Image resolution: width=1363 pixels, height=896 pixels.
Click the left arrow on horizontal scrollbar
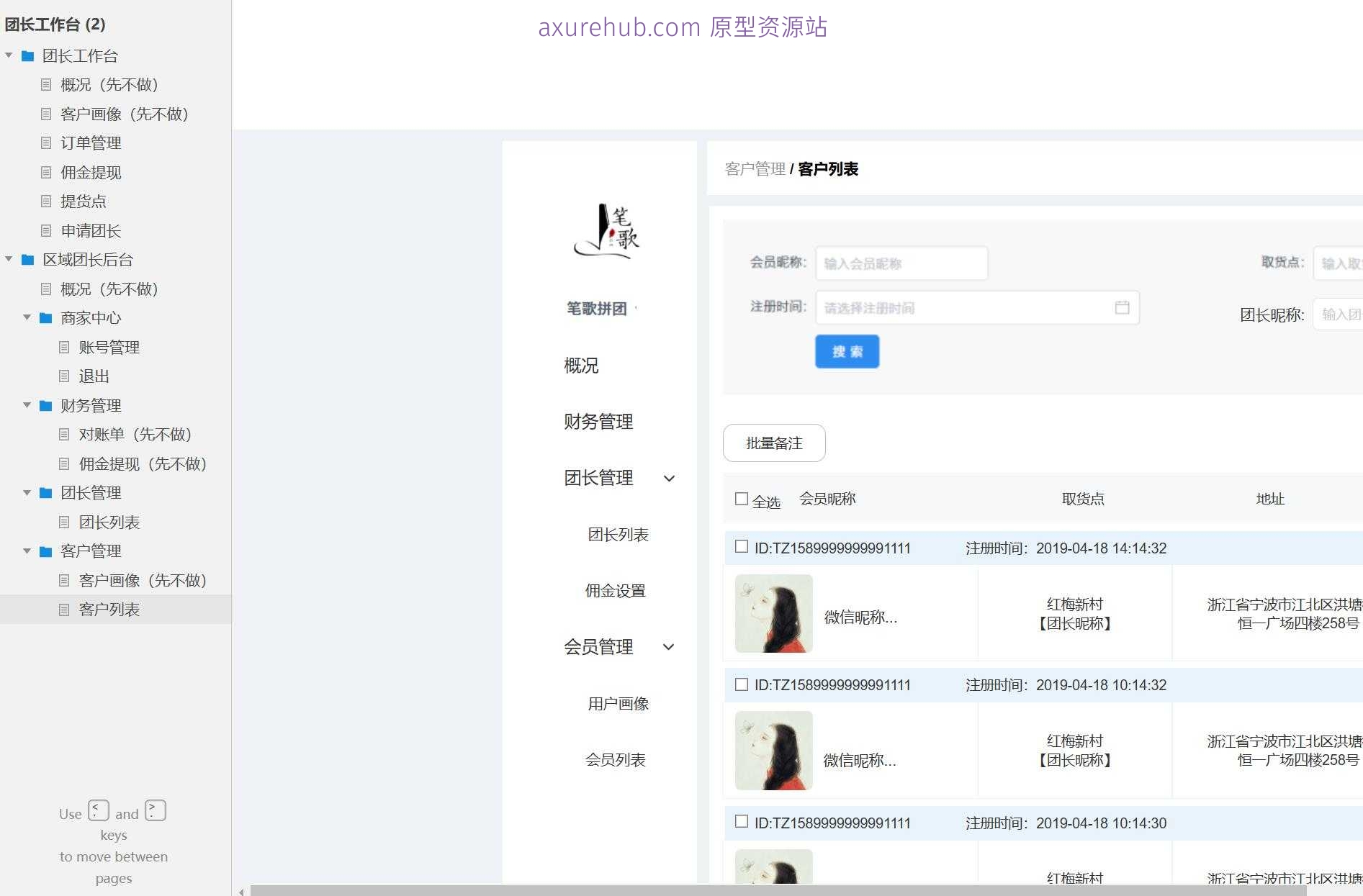241,891
